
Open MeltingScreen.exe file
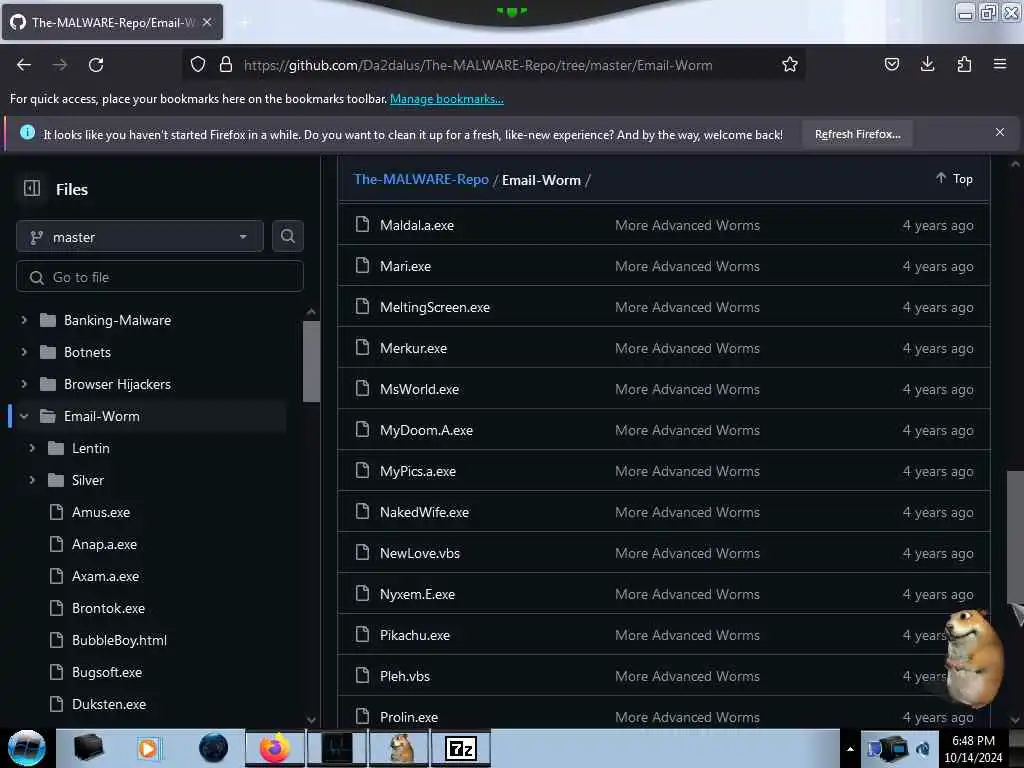click(x=434, y=307)
